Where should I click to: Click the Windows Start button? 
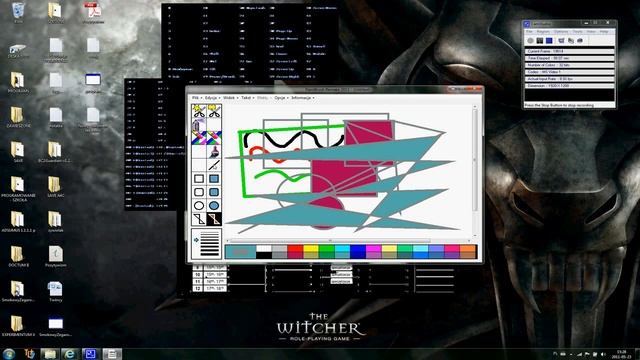pyautogui.click(x=9, y=353)
